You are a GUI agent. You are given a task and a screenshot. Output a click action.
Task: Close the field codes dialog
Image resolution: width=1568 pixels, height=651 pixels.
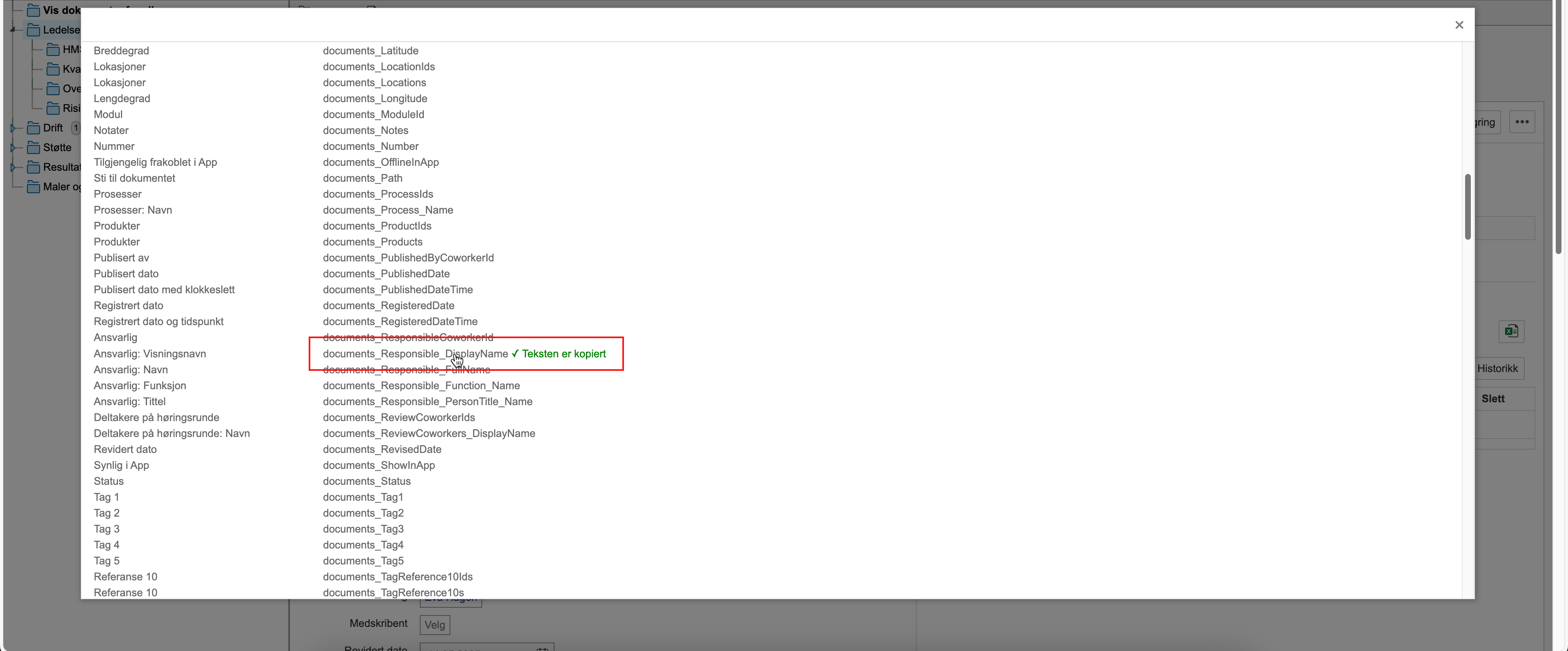[1459, 25]
